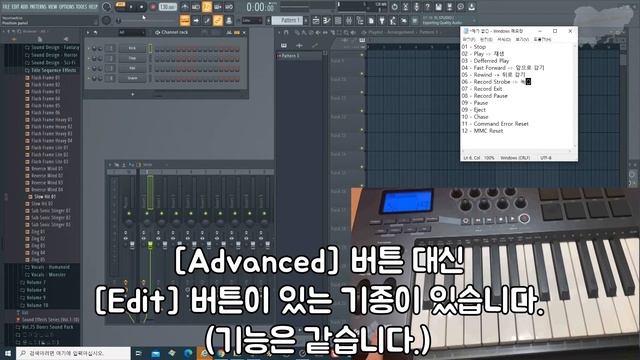Click the transport Stop button
640x360 pixels.
[142, 7]
